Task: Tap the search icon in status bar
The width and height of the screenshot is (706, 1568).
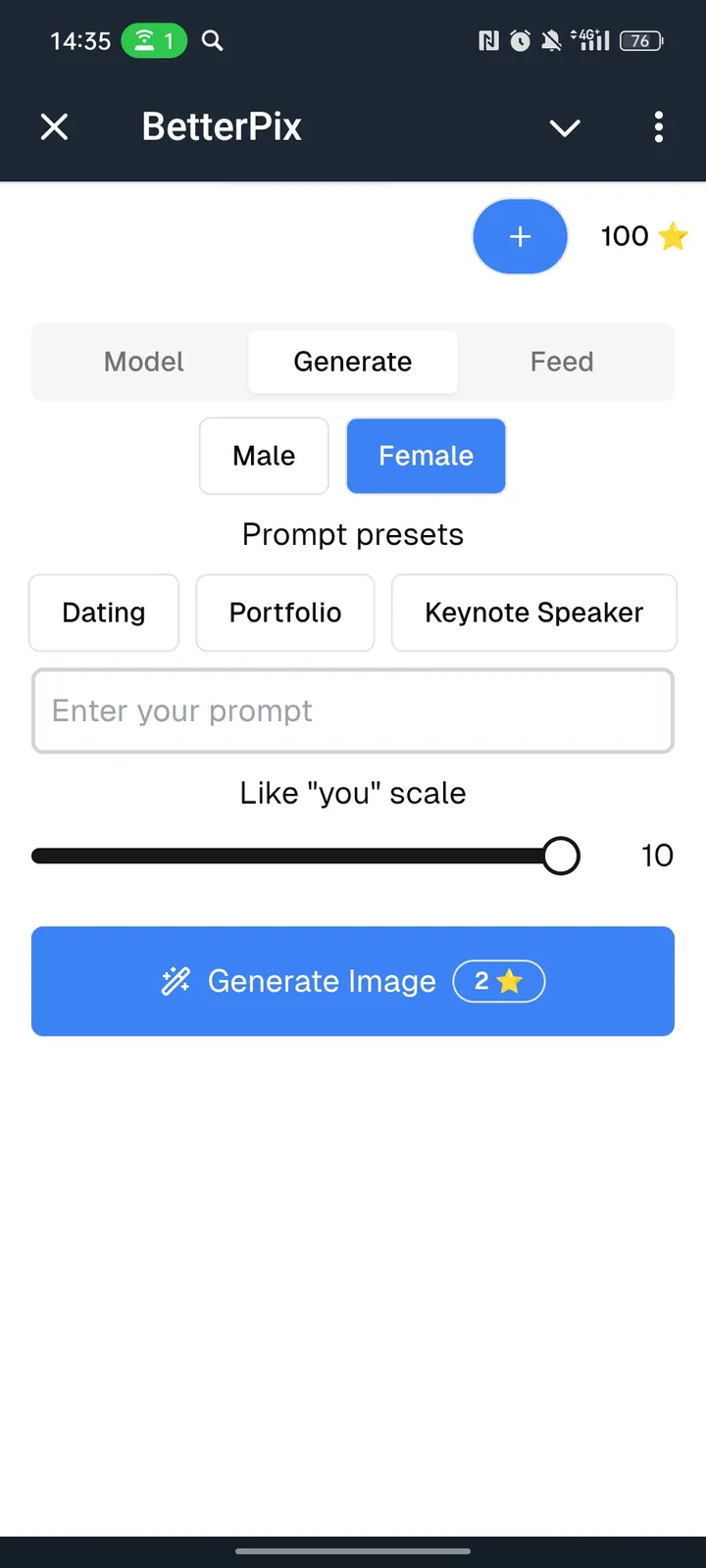Action: pos(212,40)
